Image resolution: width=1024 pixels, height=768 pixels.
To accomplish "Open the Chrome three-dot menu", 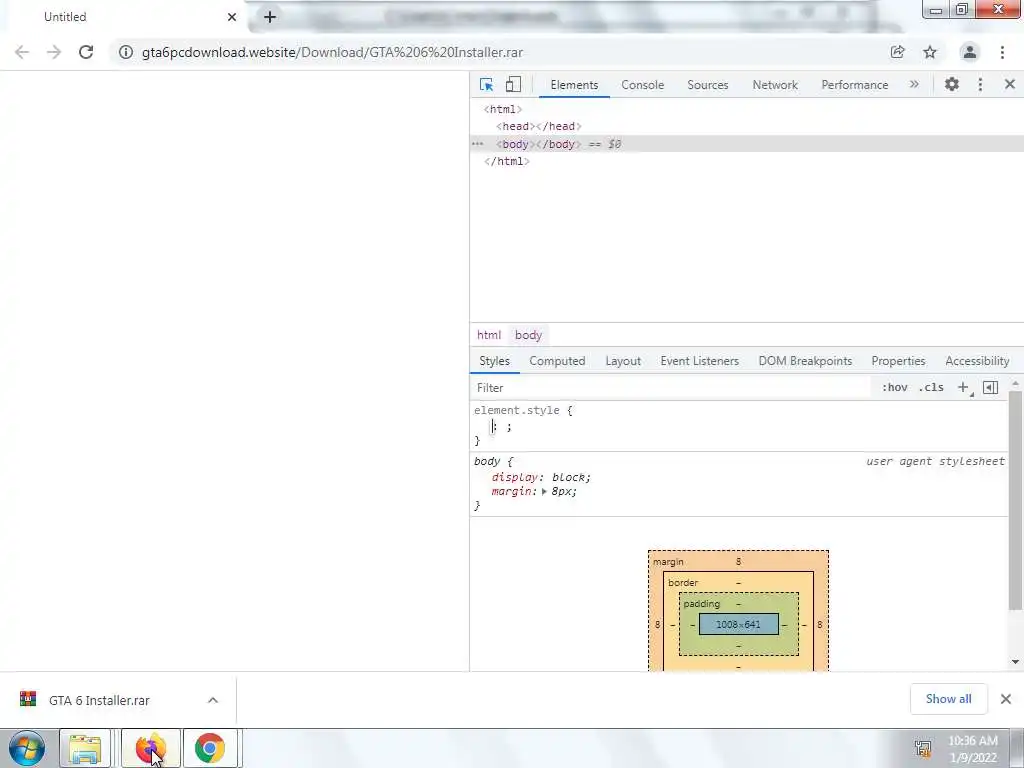I will pos(1002,52).
